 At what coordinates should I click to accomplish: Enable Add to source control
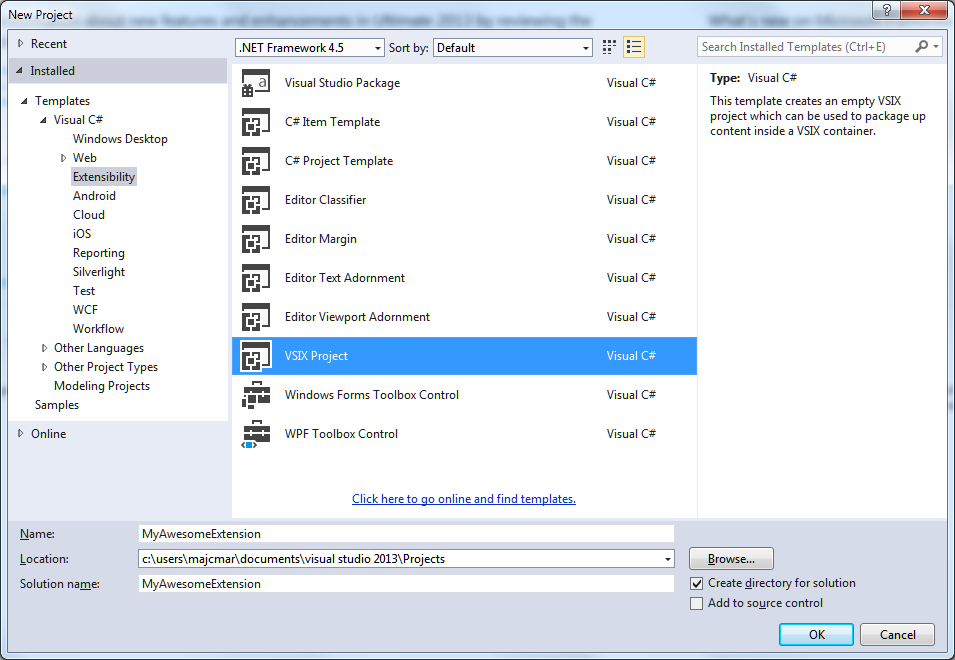697,603
